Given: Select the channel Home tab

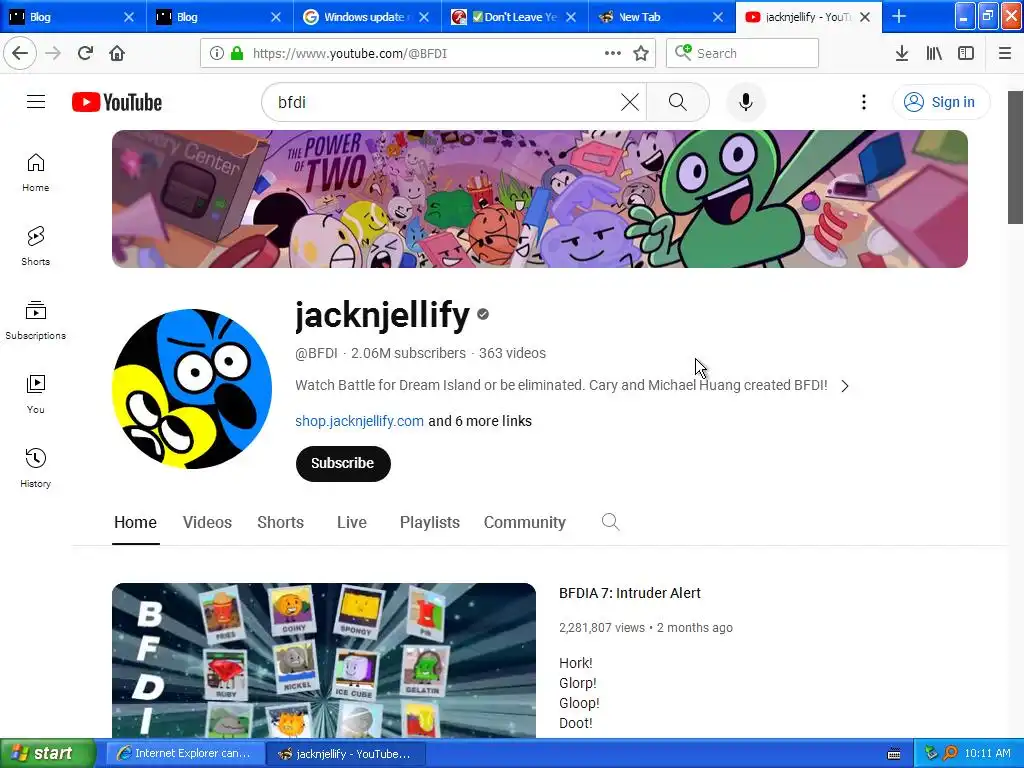Looking at the screenshot, I should [135, 522].
